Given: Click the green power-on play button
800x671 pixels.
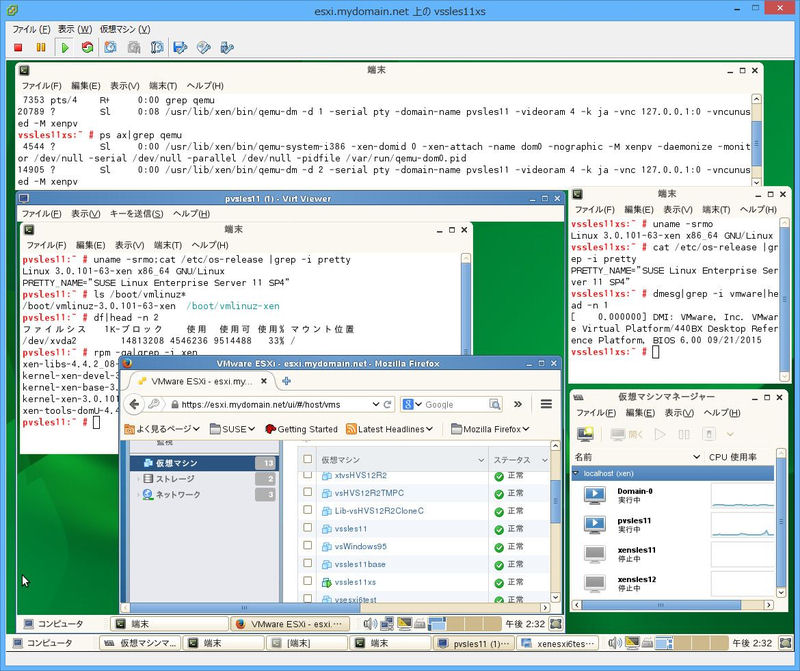Looking at the screenshot, I should pyautogui.click(x=65, y=46).
